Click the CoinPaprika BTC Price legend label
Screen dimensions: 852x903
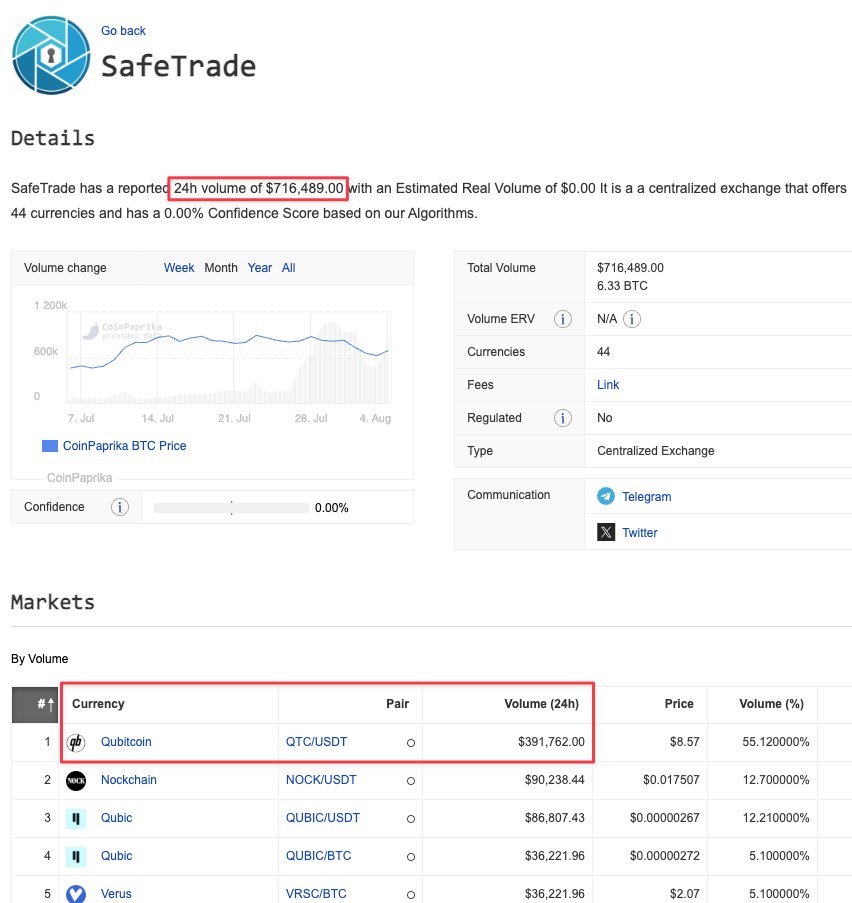coord(124,446)
